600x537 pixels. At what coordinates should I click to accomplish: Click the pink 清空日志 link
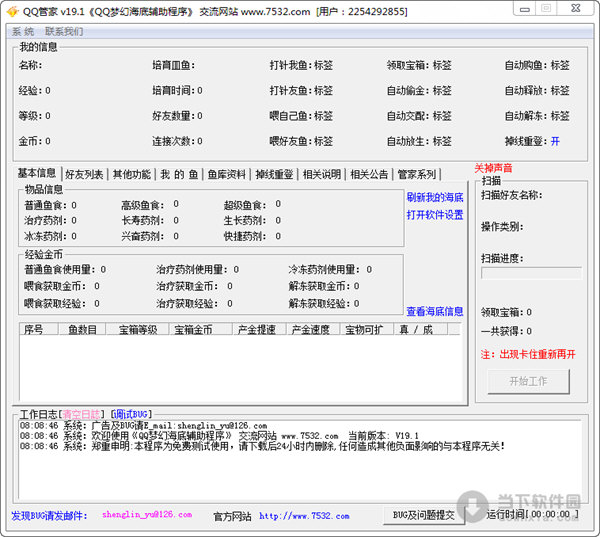[81, 414]
